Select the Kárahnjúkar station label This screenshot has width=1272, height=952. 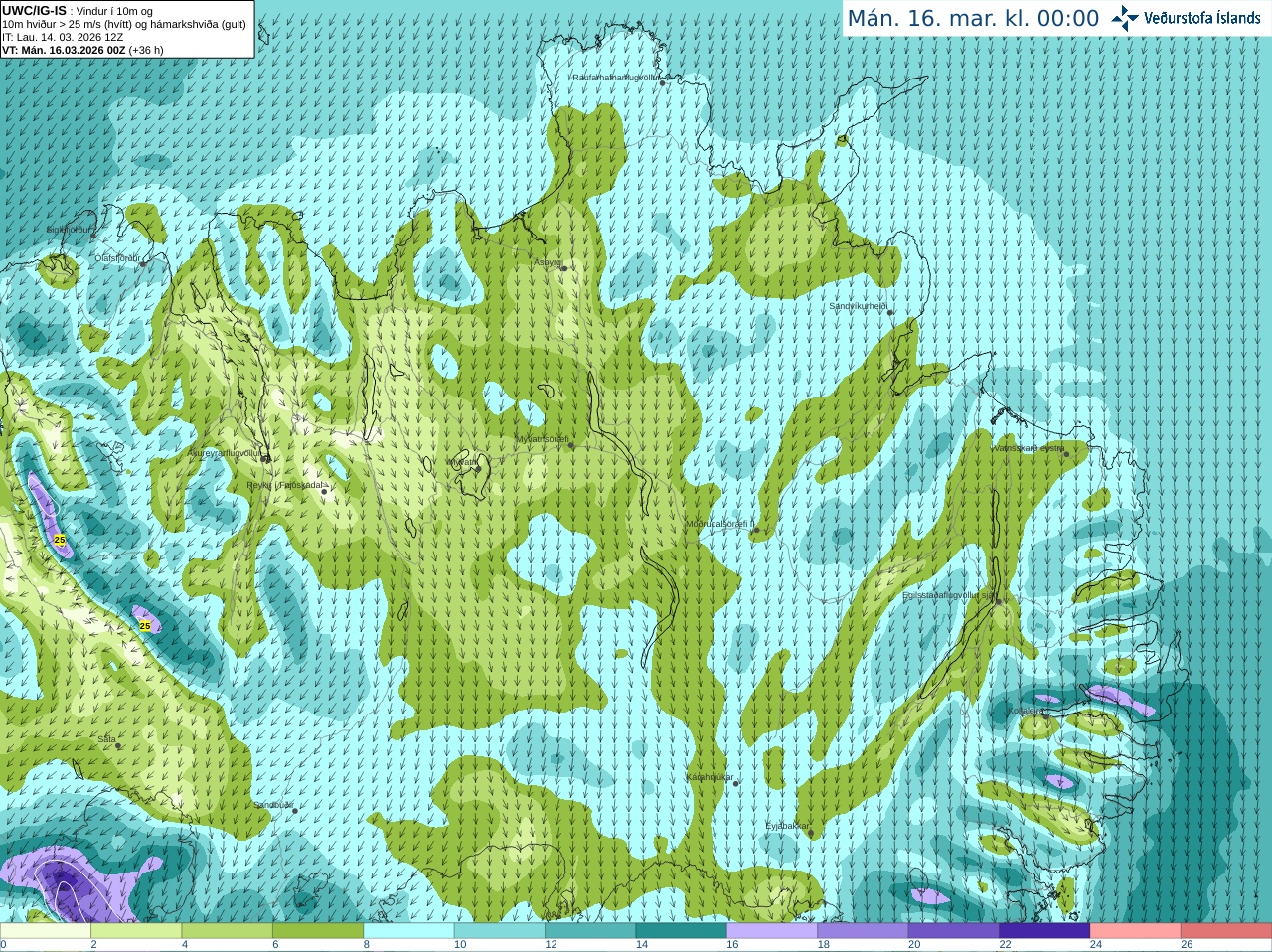click(x=710, y=777)
